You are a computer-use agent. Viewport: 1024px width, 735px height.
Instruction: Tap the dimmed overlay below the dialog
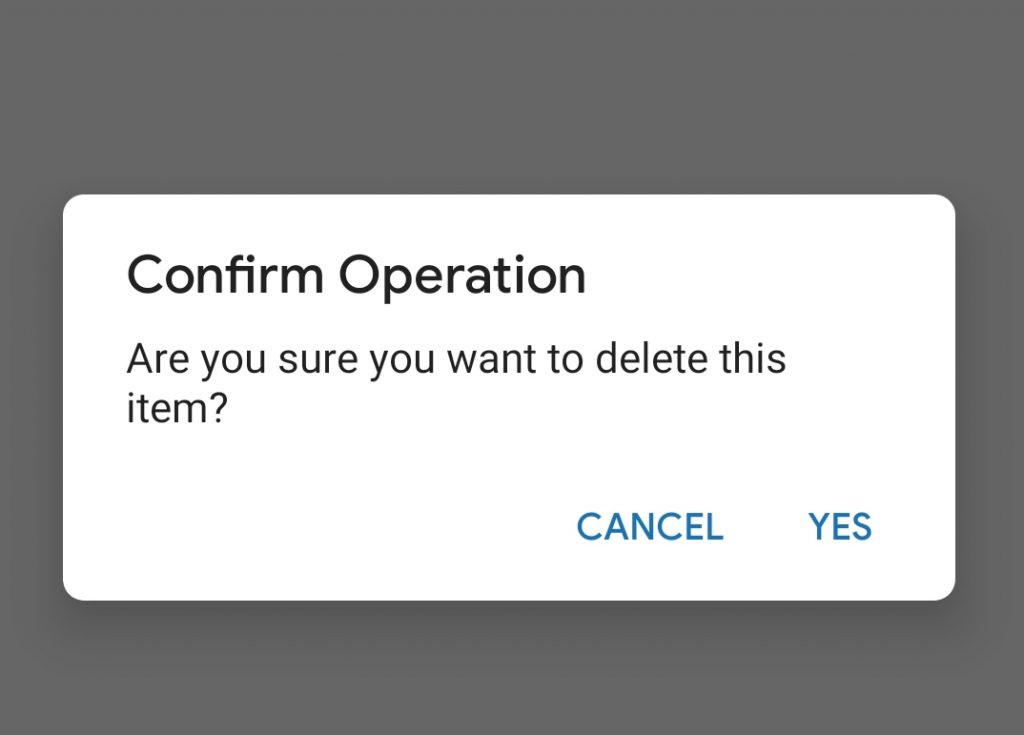pyautogui.click(x=512, y=670)
